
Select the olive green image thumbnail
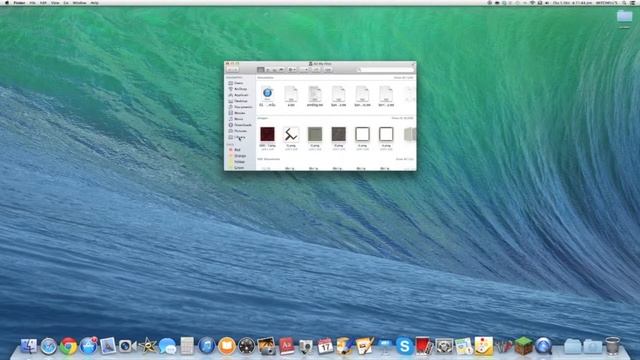pos(315,134)
